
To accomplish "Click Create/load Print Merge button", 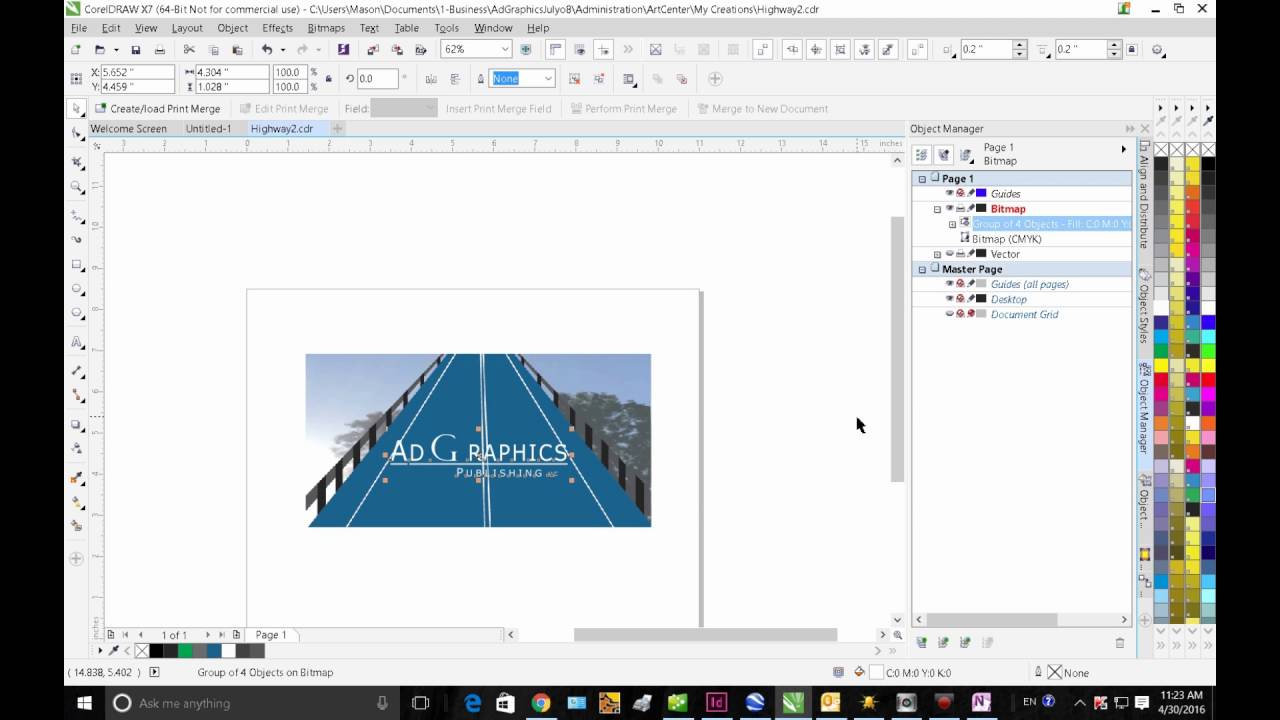I will coord(157,108).
